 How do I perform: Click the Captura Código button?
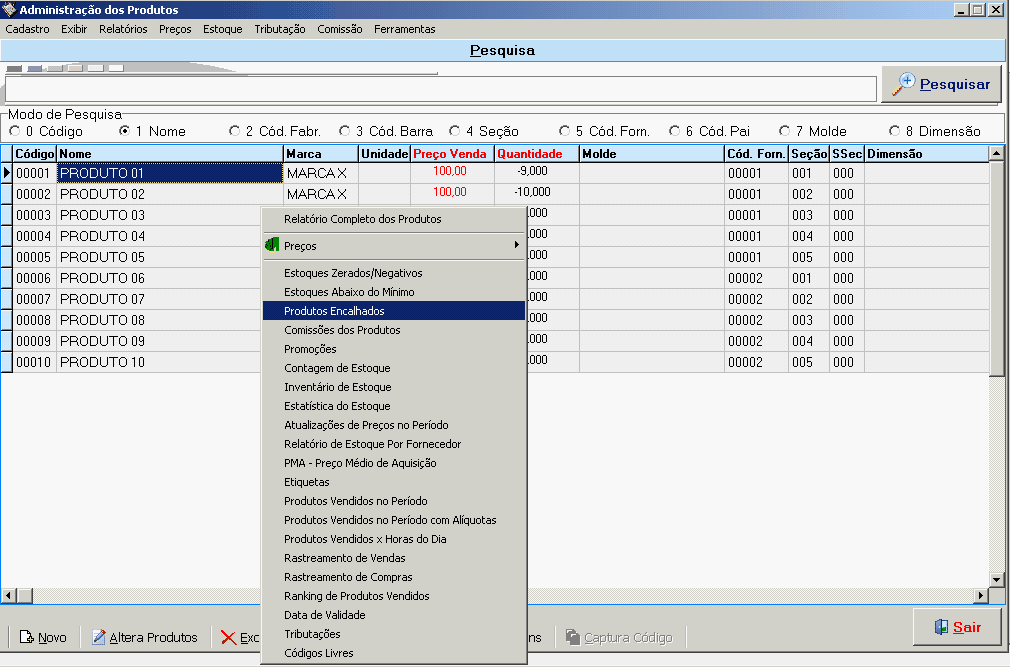pyautogui.click(x=619, y=637)
